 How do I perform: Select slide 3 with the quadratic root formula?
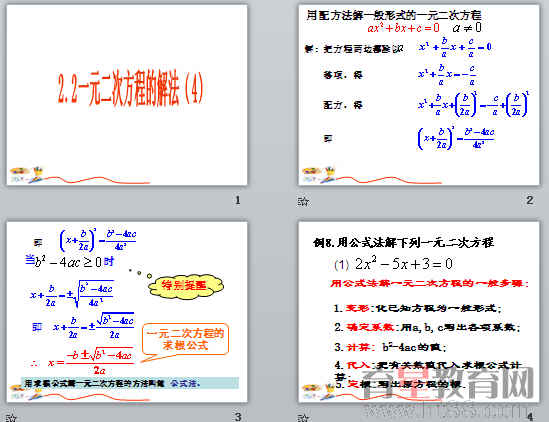[127, 312]
